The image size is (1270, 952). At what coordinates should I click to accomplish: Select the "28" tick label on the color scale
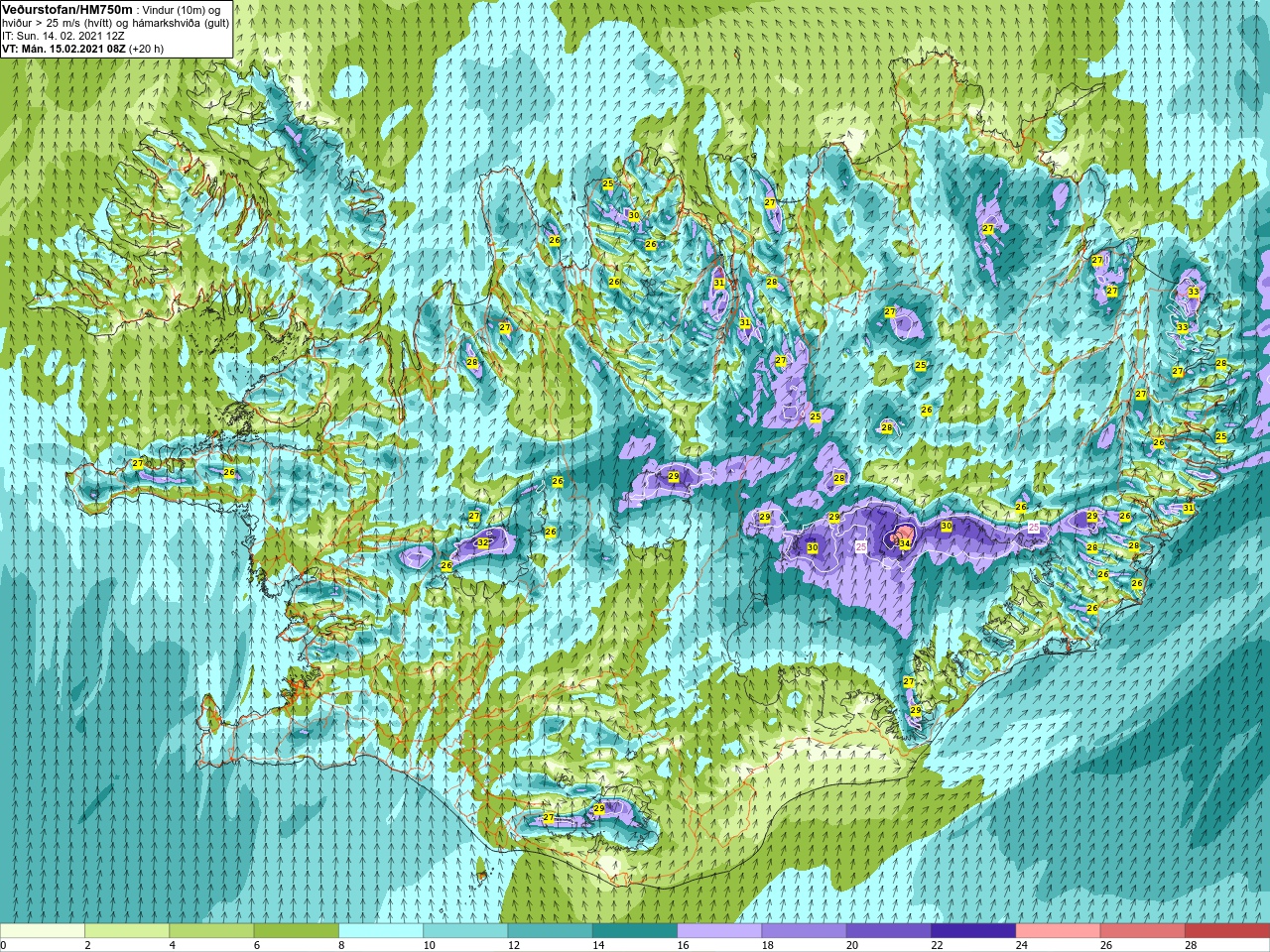1192,945
